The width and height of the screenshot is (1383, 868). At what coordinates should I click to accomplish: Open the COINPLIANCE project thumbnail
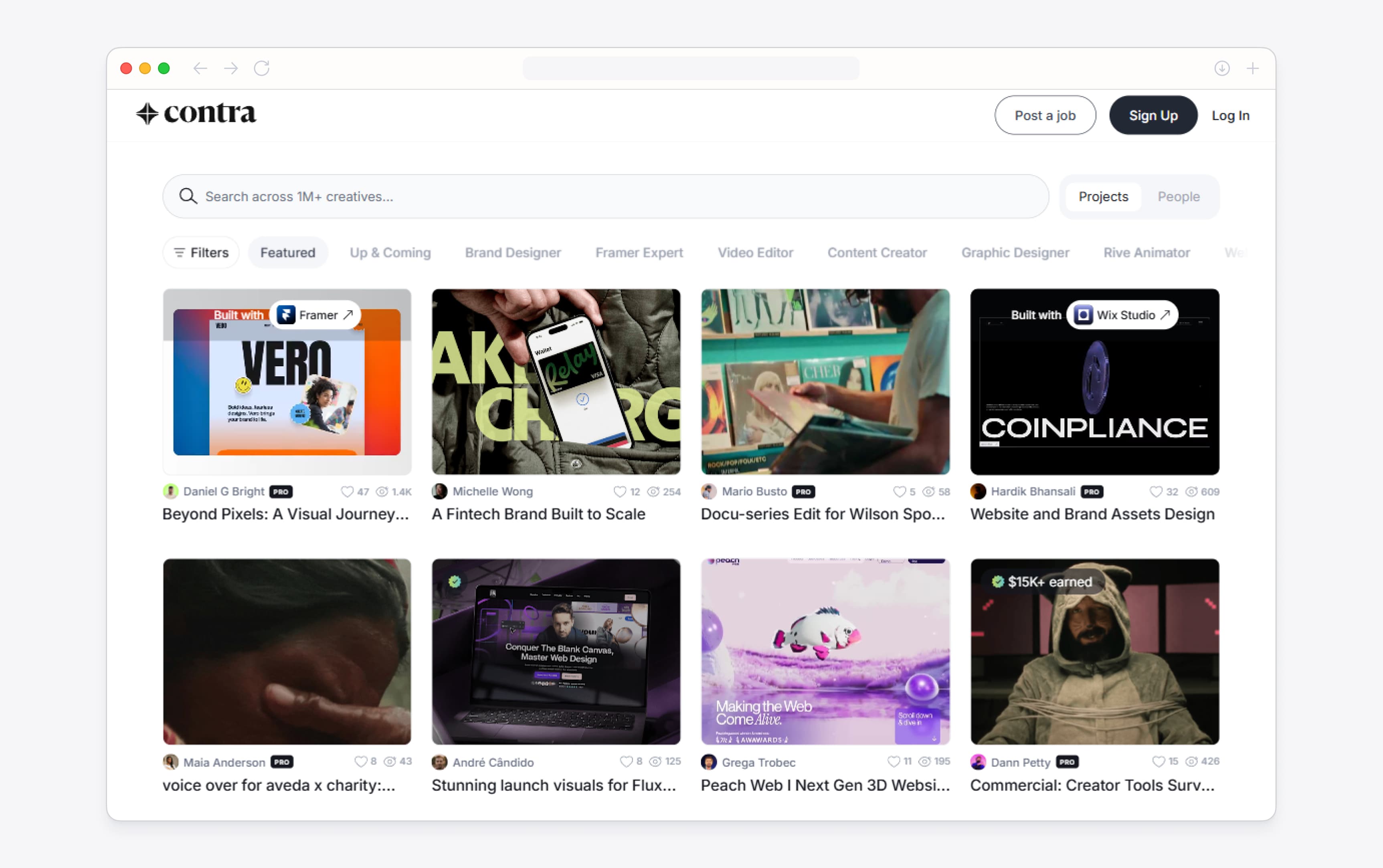1095,381
